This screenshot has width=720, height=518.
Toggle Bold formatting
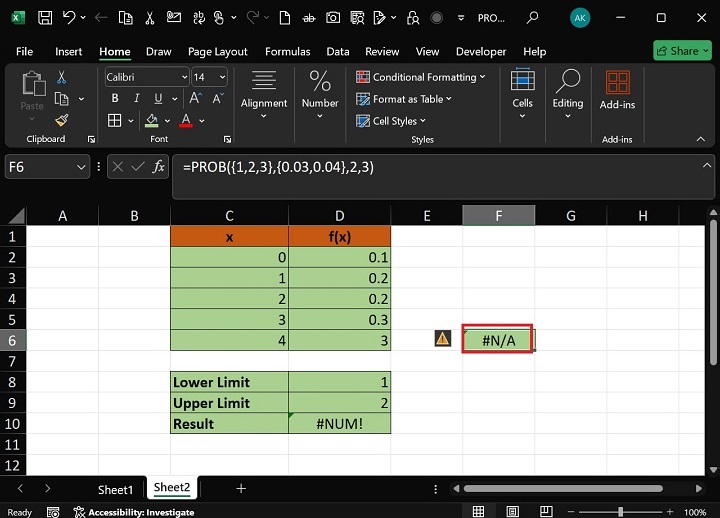click(115, 98)
